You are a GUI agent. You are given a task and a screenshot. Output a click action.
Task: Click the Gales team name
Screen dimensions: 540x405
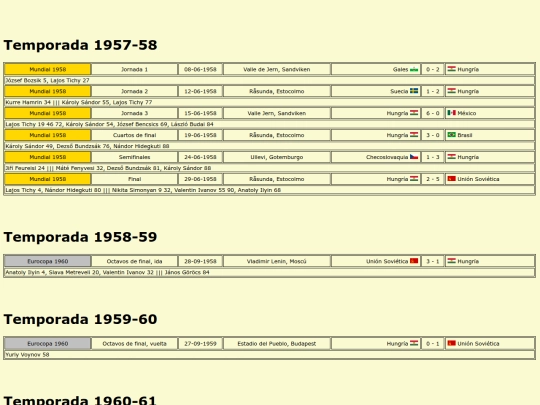[x=400, y=69]
